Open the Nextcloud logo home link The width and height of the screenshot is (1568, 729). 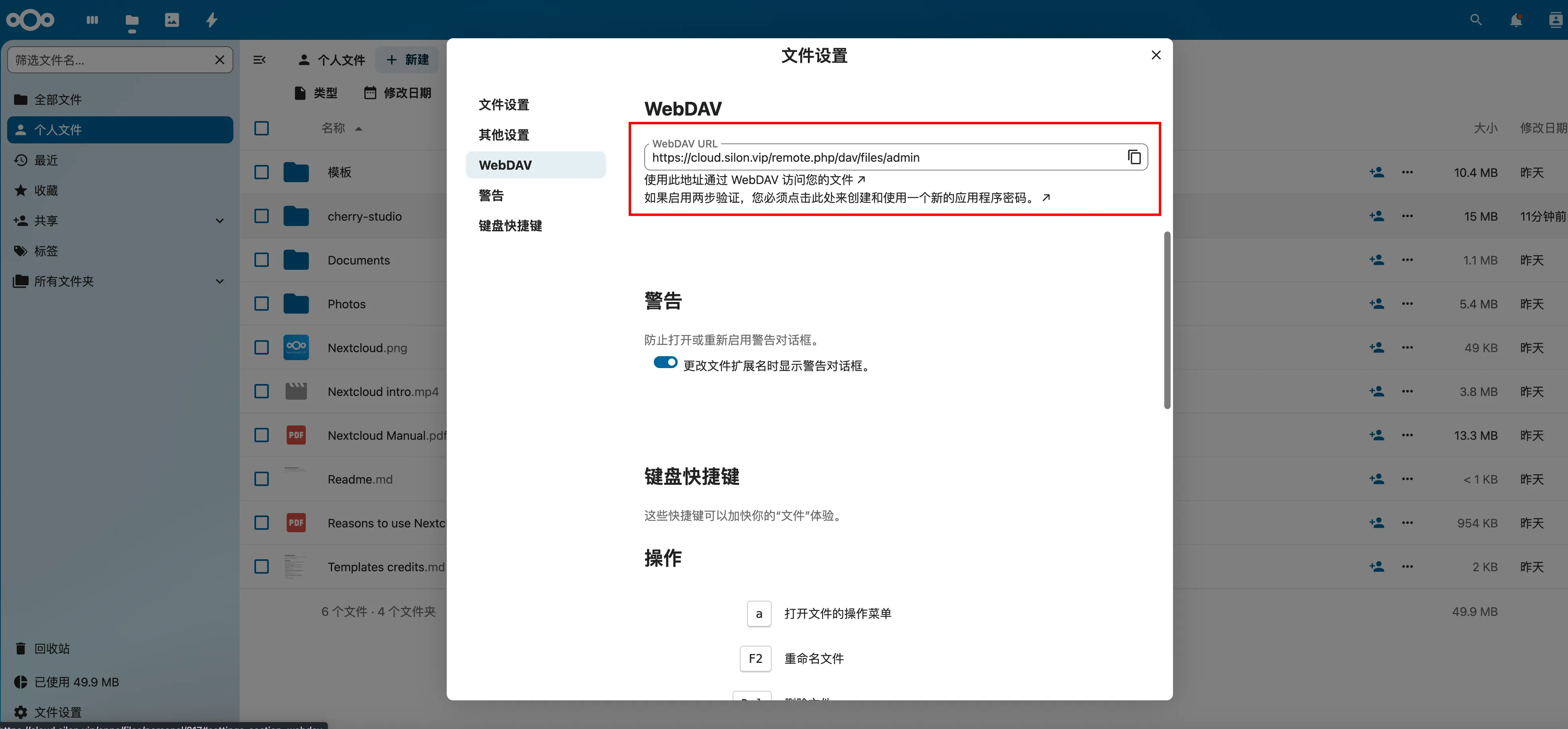[x=30, y=20]
